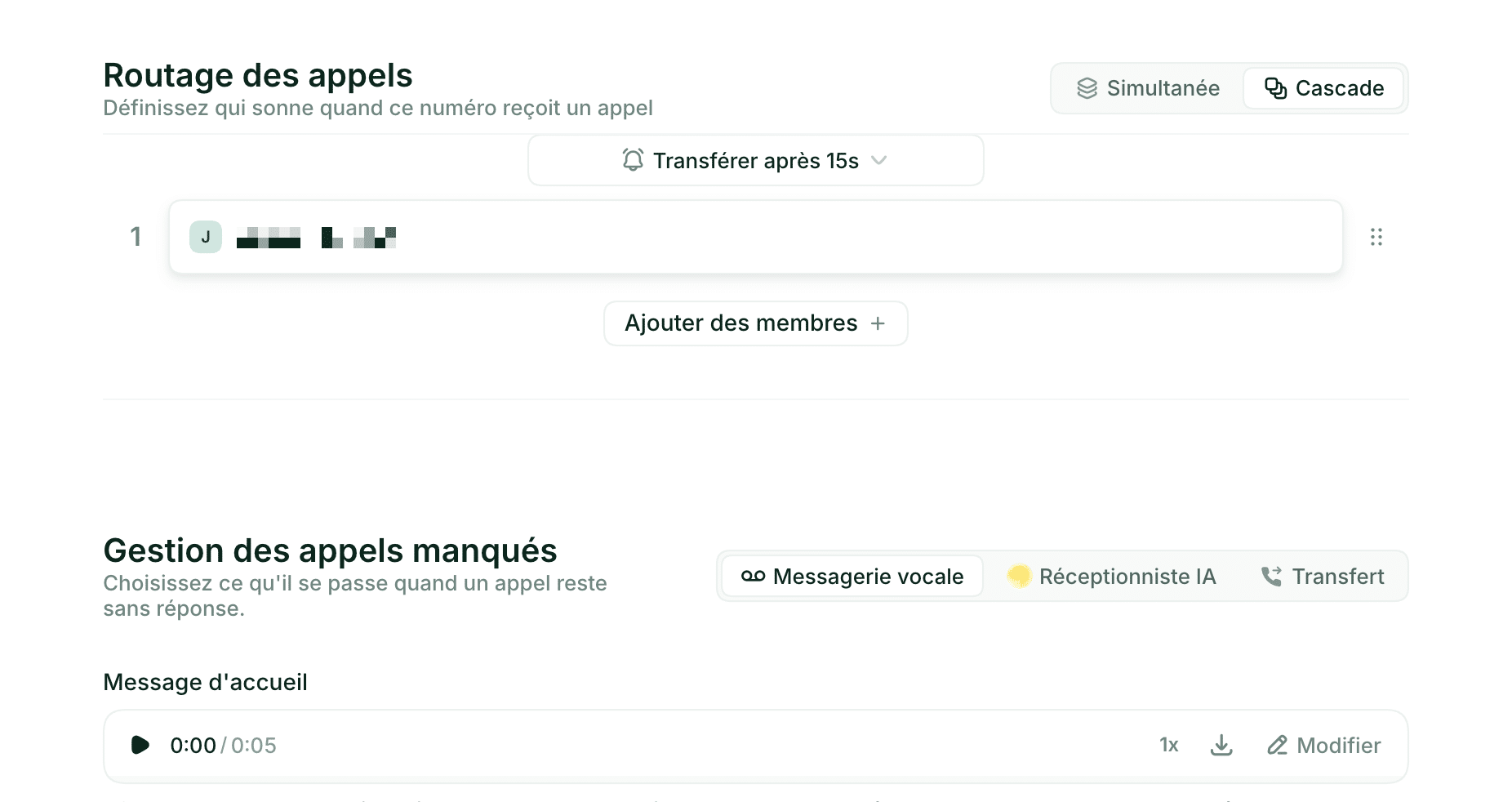Select the Messagerie vocale tab
Screen dimensions: 1512x802
coord(852,577)
